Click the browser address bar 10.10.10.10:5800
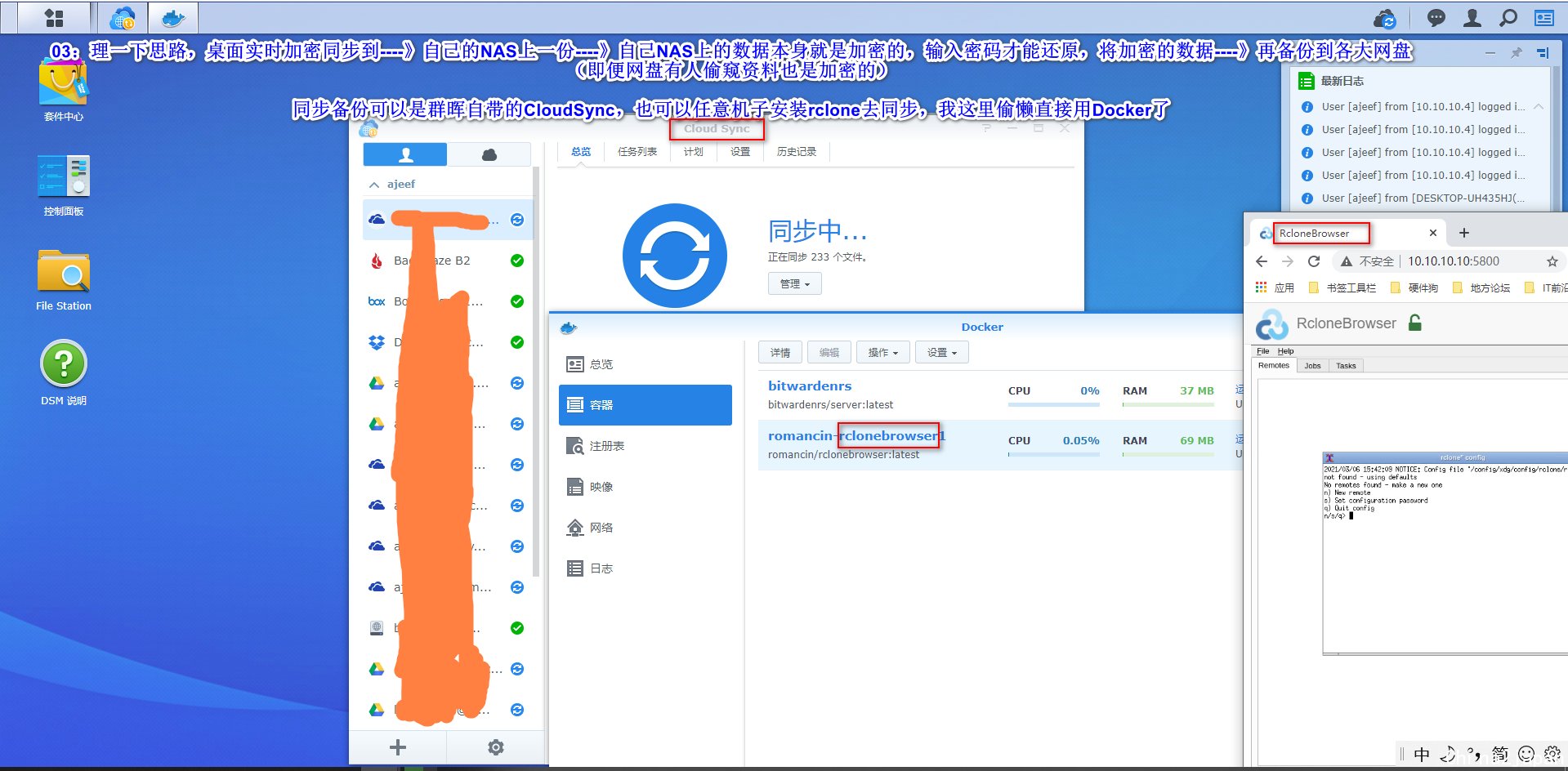 tap(1454, 261)
